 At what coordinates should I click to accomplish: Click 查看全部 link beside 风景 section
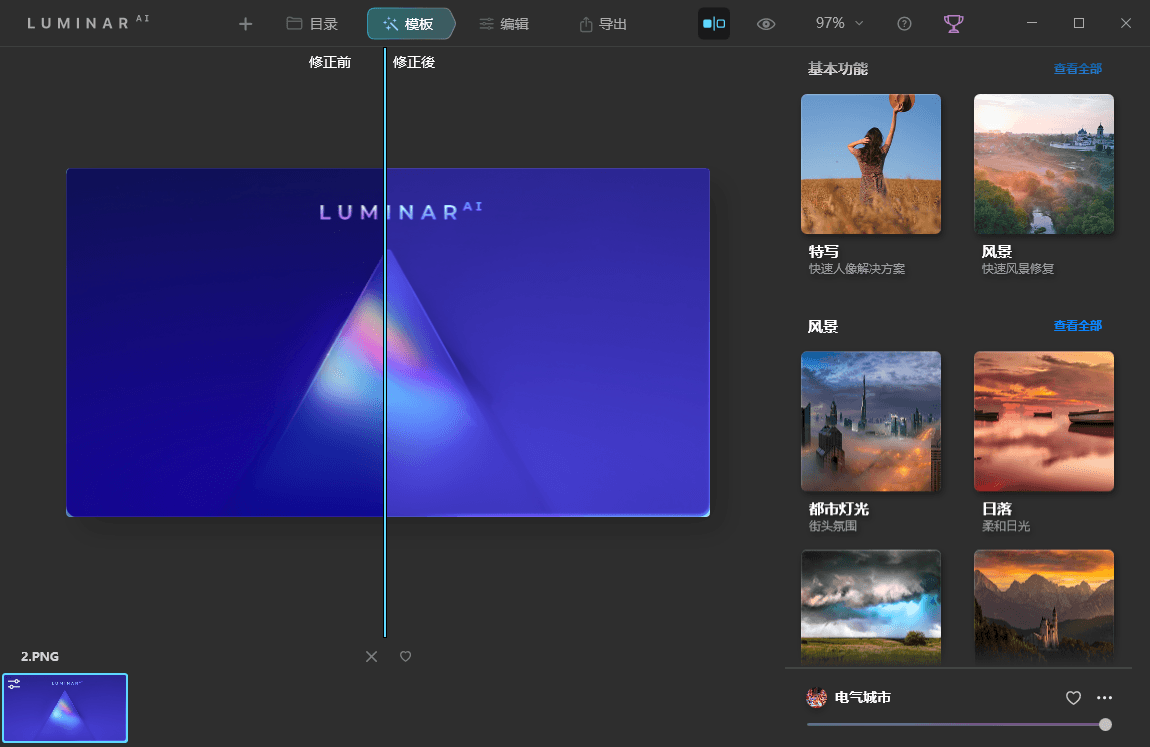(x=1077, y=325)
